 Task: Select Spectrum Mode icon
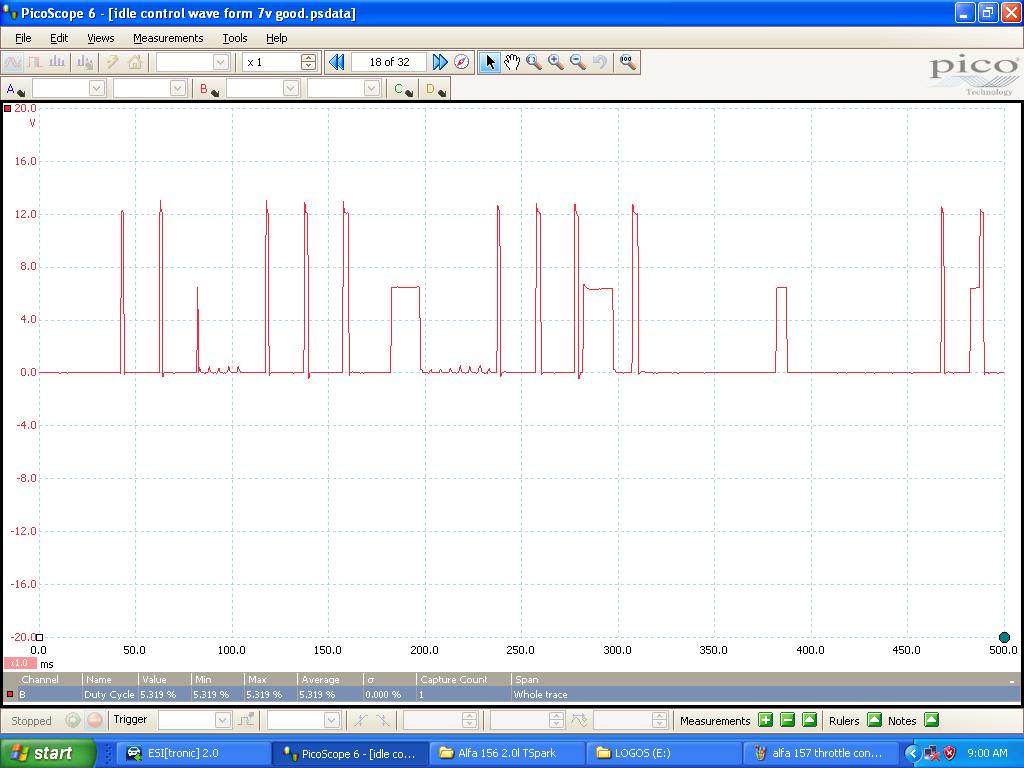point(57,62)
